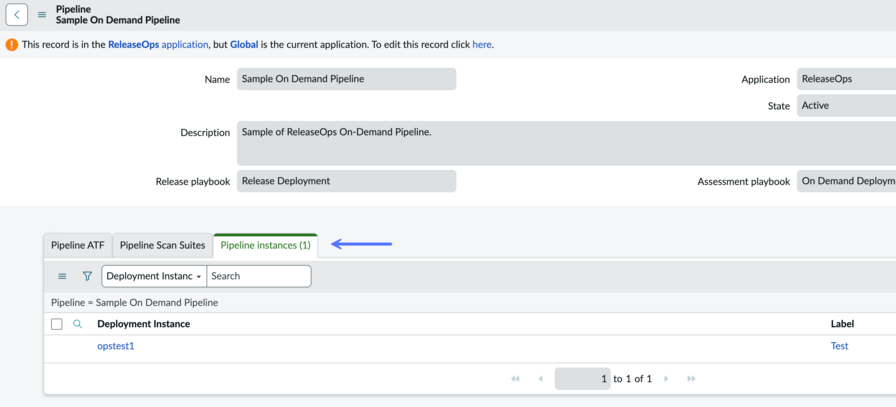
Task: Go back using the left chevron button
Action: (17, 15)
